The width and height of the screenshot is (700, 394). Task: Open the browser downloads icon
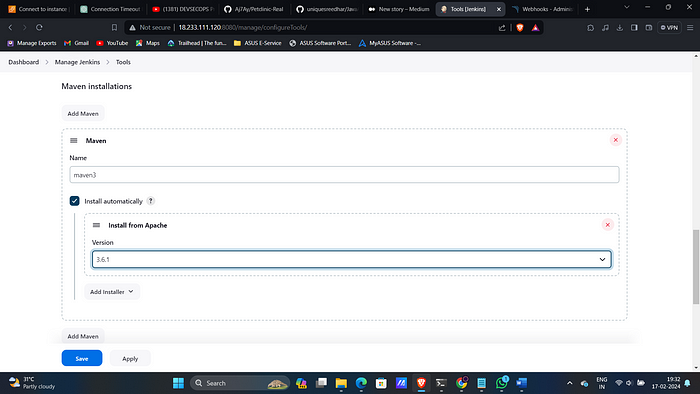click(620, 28)
